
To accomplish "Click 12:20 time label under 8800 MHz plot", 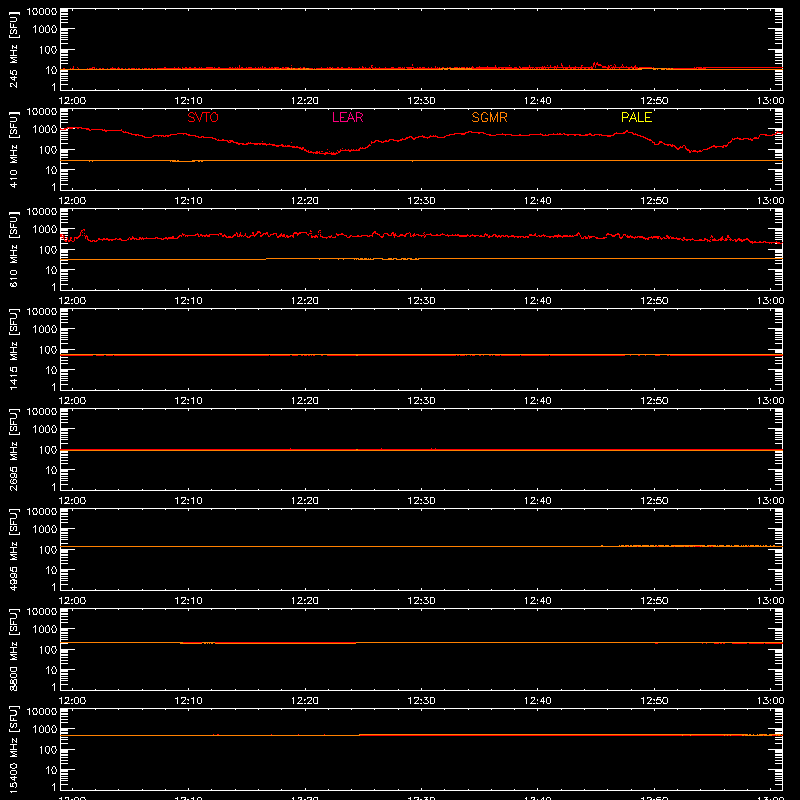I will pyautogui.click(x=305, y=701).
